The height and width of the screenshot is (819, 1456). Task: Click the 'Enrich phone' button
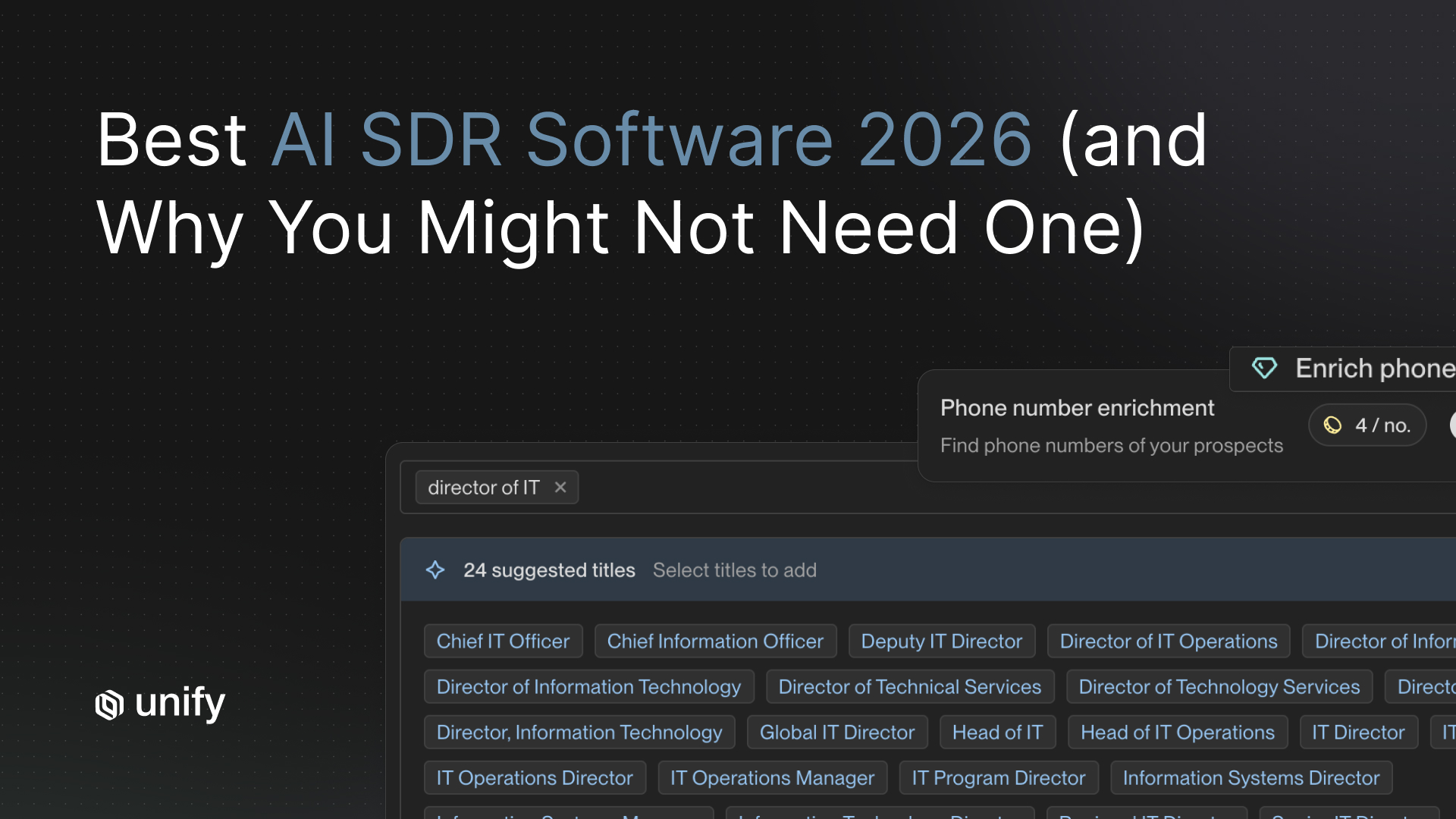(1342, 369)
